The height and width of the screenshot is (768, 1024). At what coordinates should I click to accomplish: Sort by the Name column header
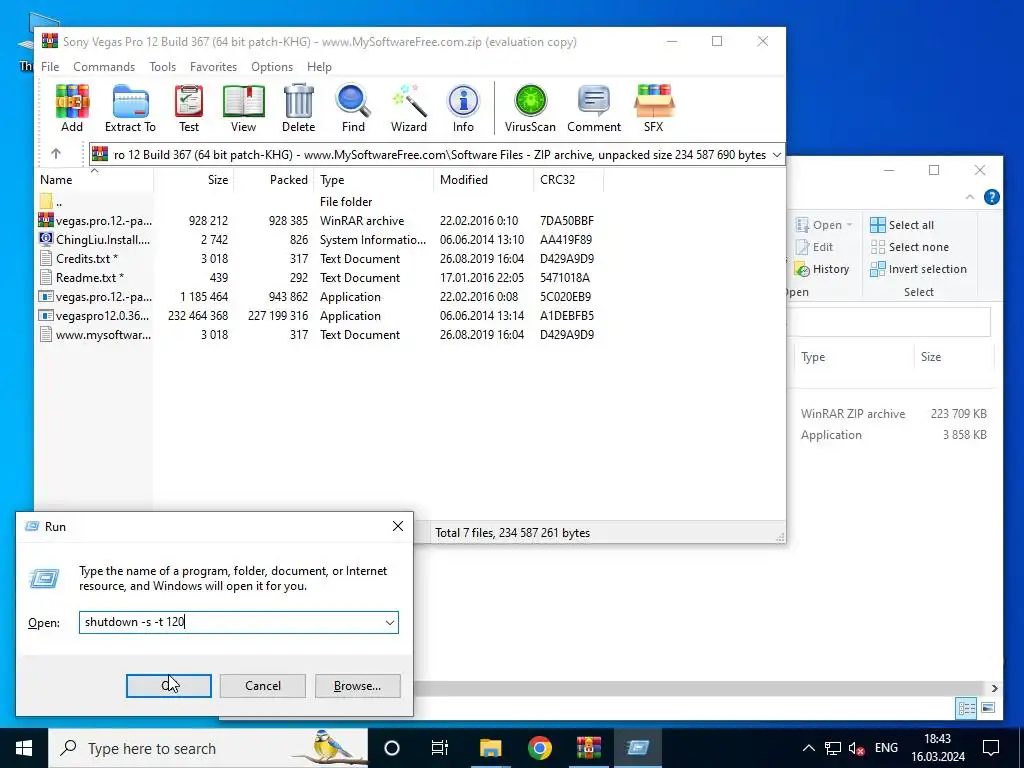[x=94, y=180]
